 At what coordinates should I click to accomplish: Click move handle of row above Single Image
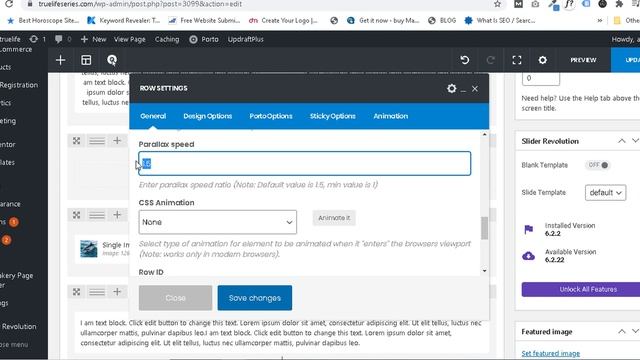click(x=76, y=215)
